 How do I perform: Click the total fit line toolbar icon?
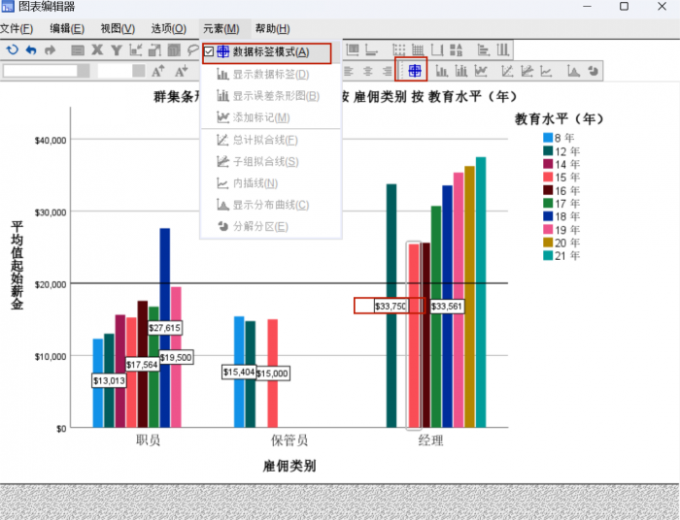tap(507, 71)
